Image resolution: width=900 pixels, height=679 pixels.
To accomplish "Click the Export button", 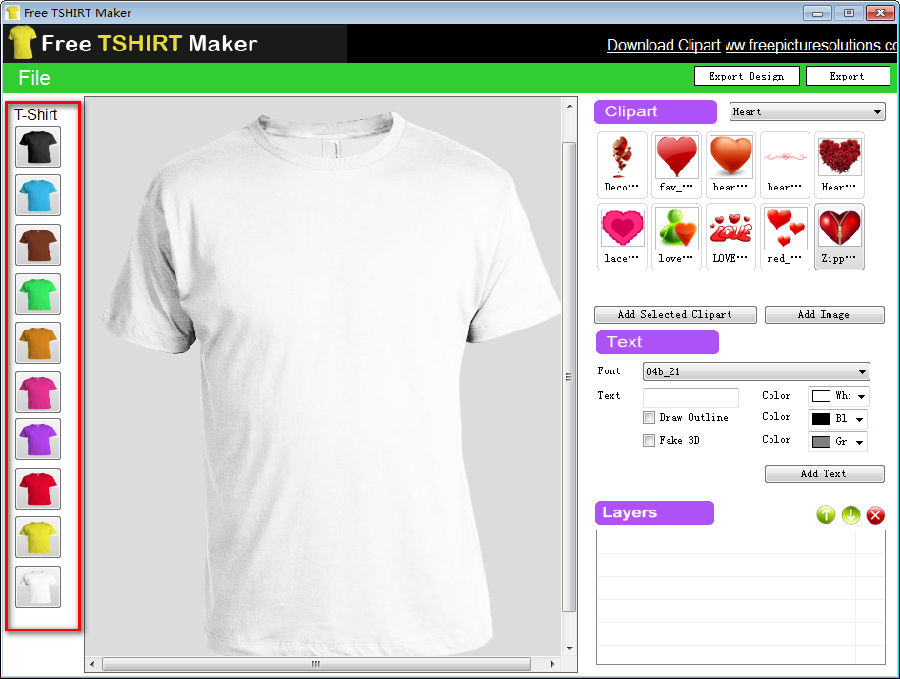I will click(848, 76).
